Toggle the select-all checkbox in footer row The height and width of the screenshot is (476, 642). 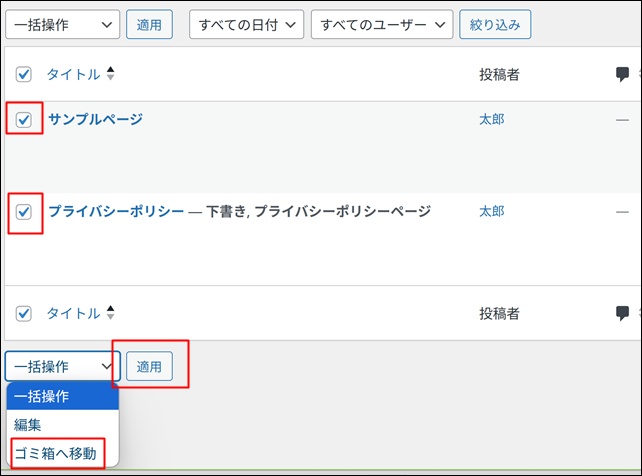(x=24, y=314)
